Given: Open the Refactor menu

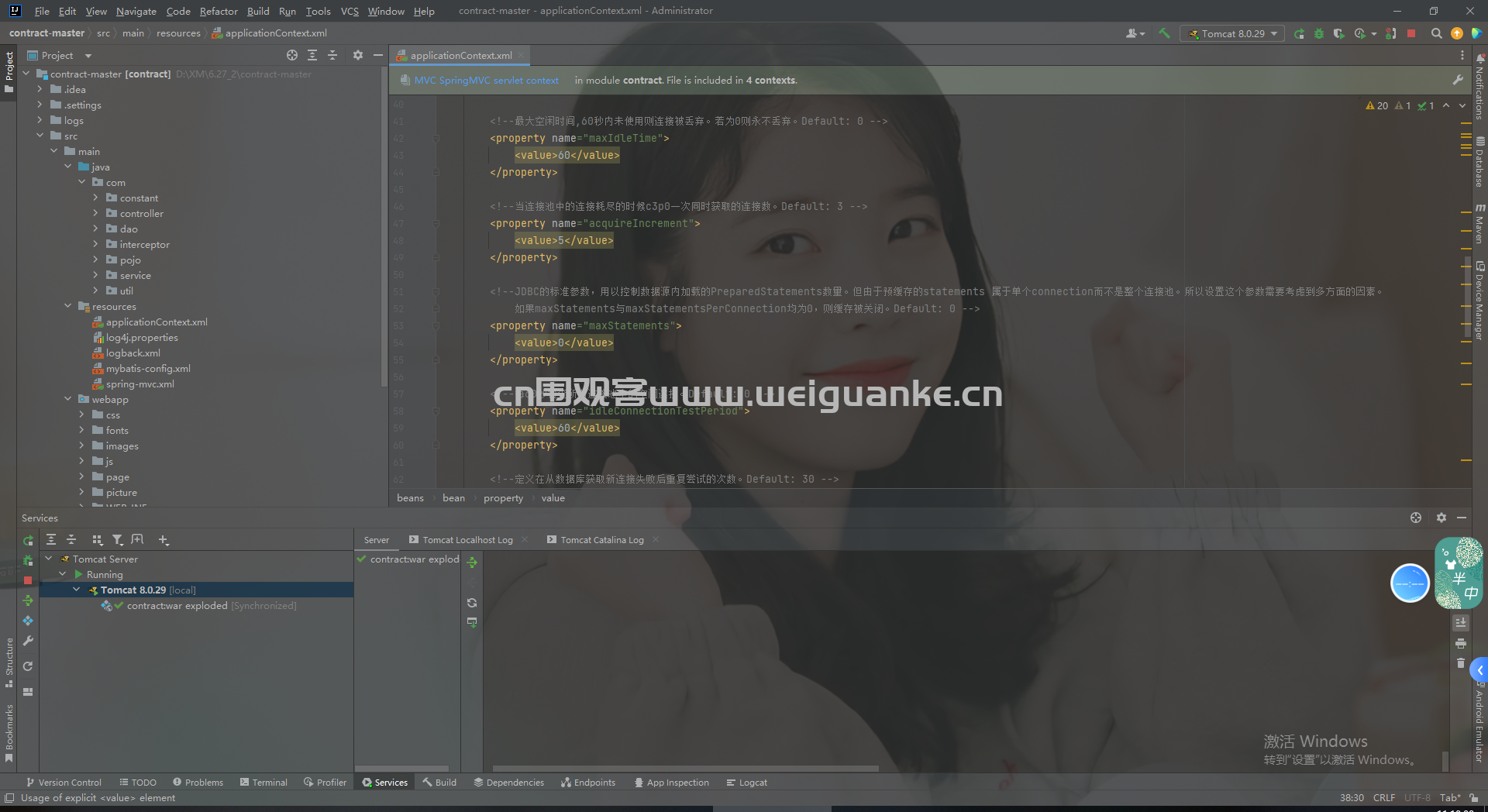Looking at the screenshot, I should pyautogui.click(x=219, y=11).
